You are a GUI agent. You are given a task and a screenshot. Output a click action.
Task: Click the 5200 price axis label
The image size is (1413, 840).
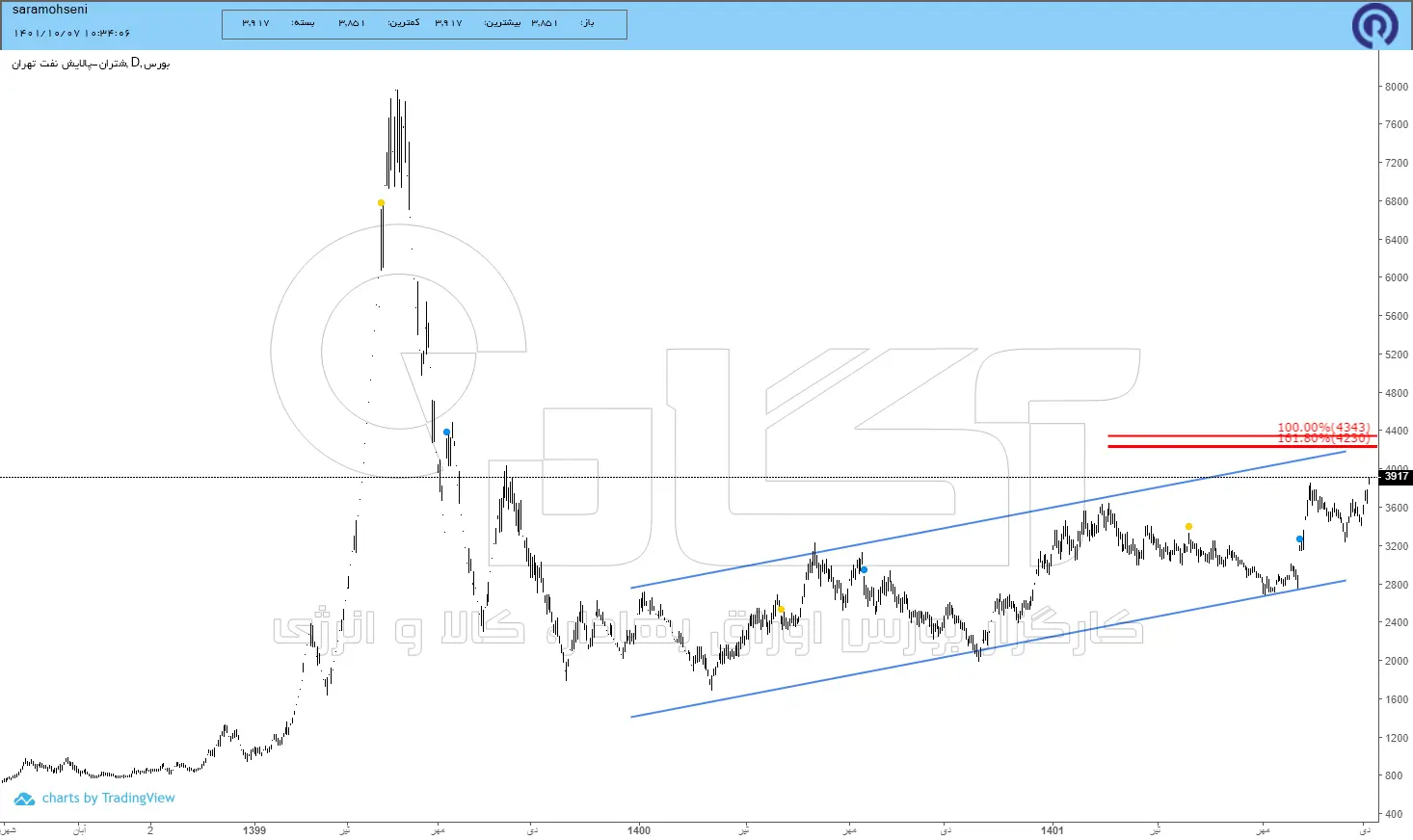[1396, 355]
